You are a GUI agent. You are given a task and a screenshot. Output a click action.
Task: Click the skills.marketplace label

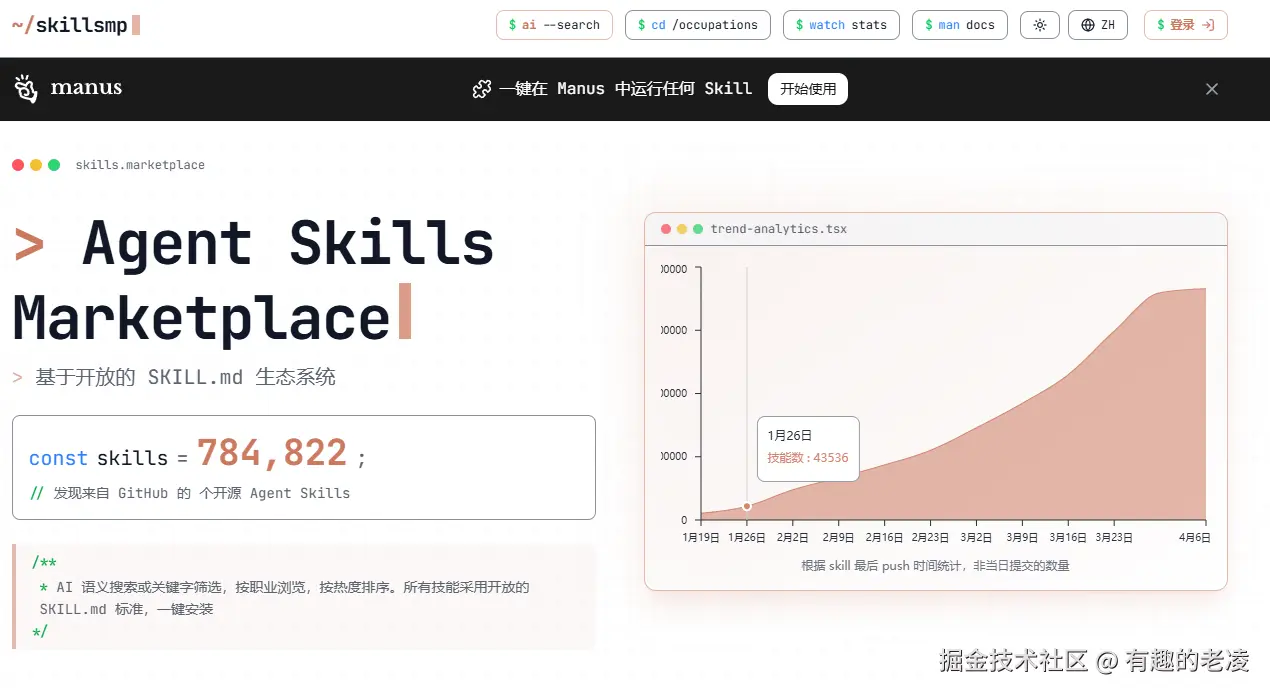(140, 165)
